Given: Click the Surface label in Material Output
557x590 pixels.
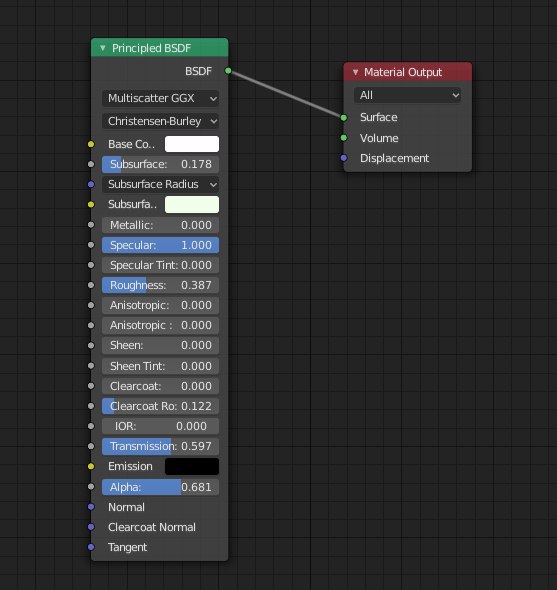Looking at the screenshot, I should click(x=379, y=117).
